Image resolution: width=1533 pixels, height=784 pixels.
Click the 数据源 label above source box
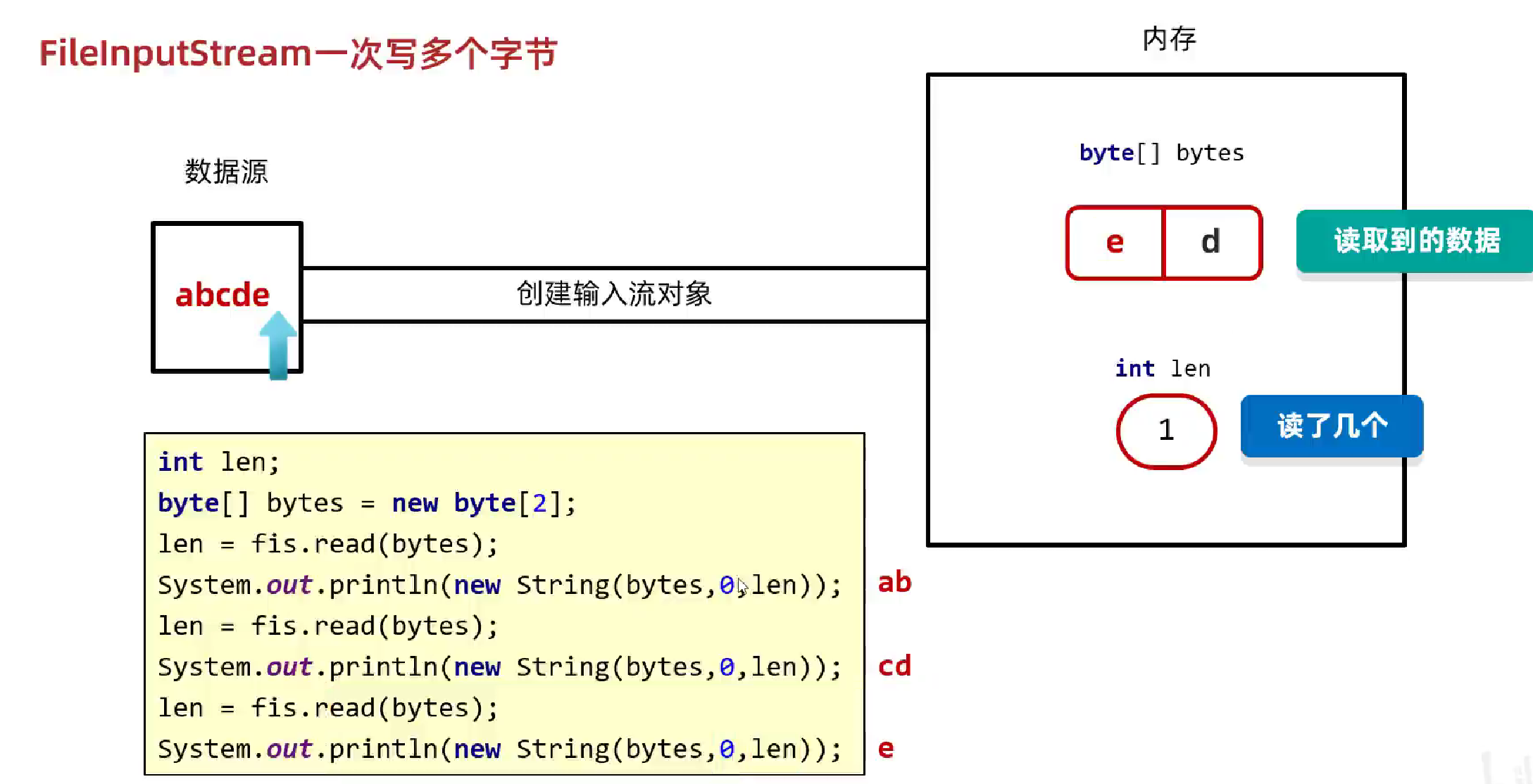tap(226, 171)
